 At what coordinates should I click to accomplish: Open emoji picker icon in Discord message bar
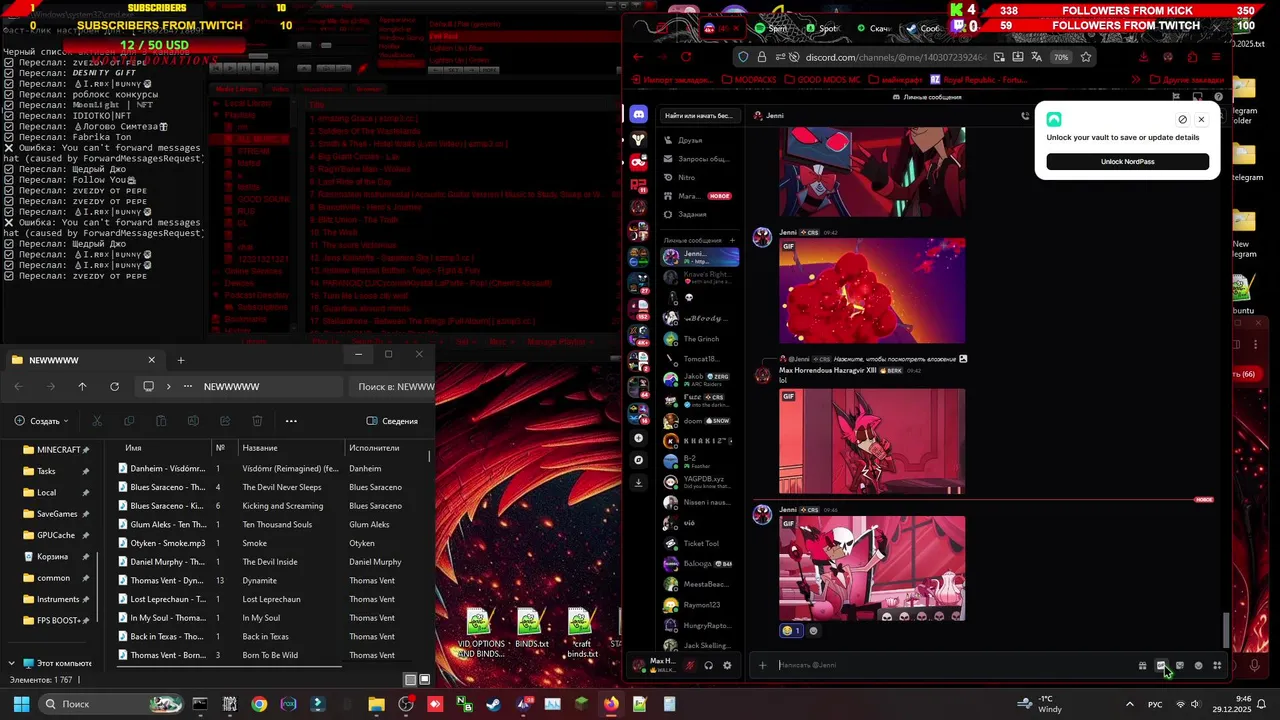coord(1198,665)
